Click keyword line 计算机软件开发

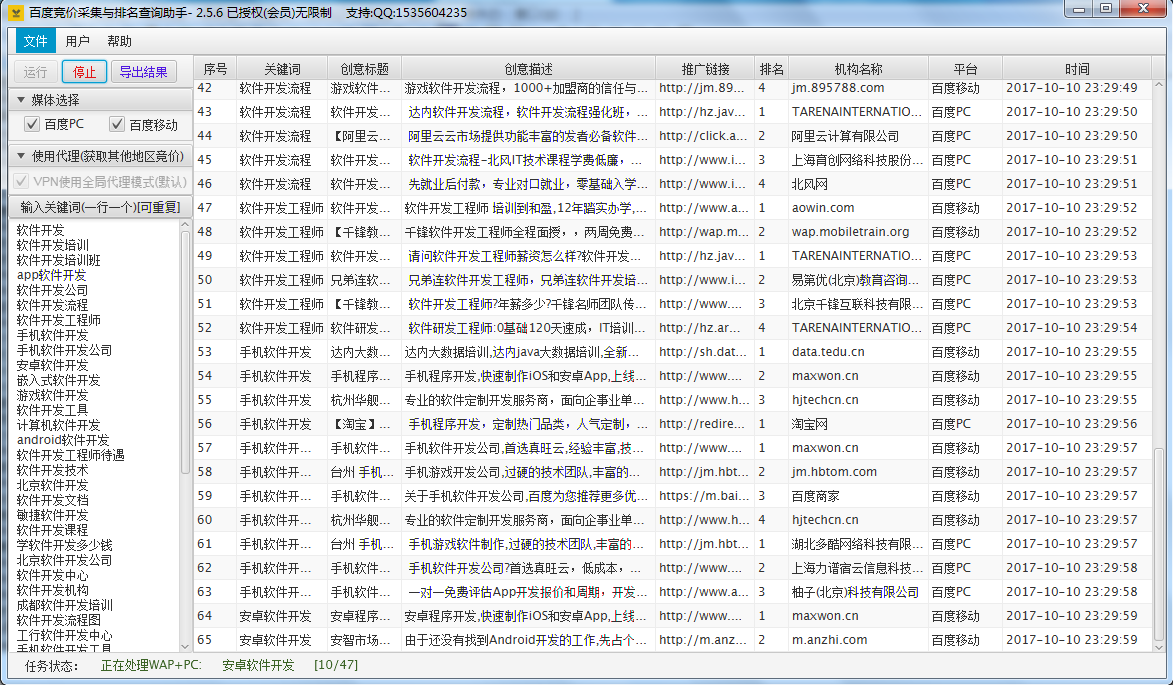pyautogui.click(x=58, y=425)
